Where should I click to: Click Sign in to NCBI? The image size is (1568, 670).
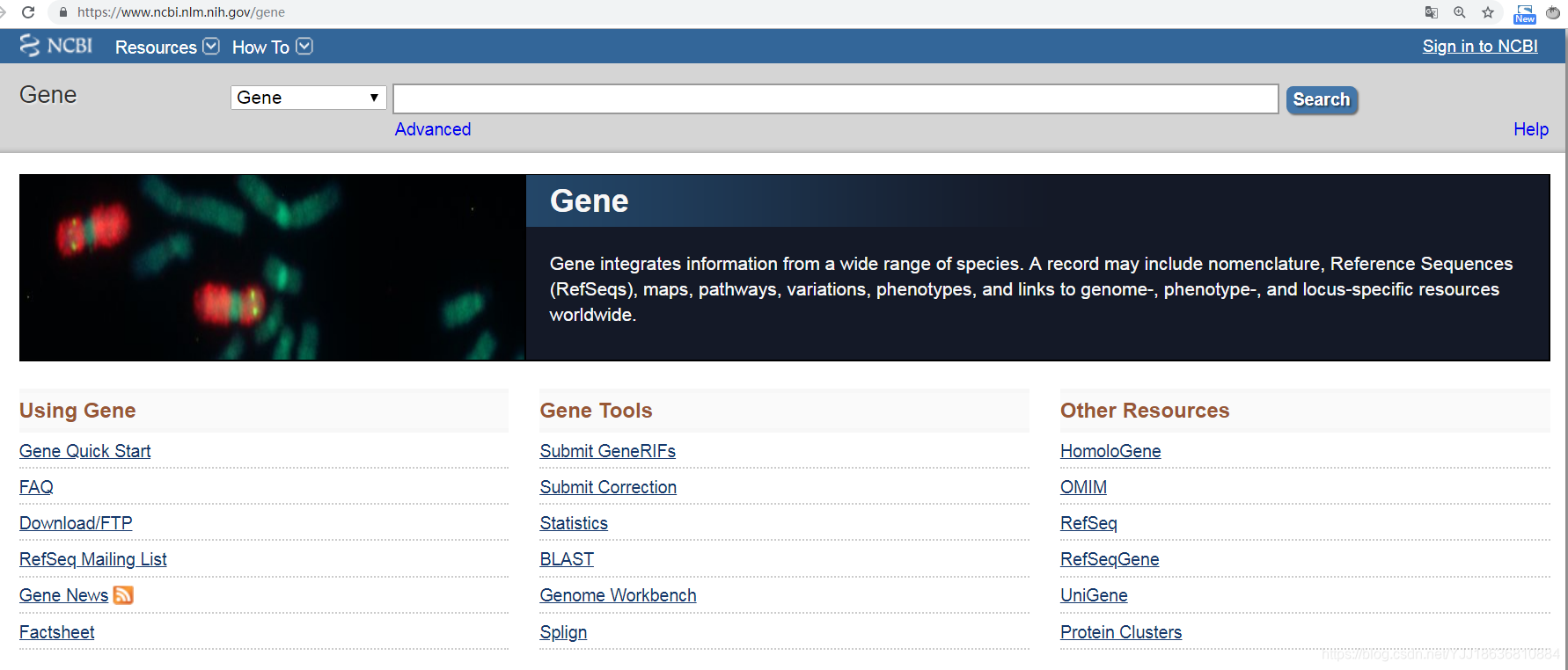[1480, 47]
